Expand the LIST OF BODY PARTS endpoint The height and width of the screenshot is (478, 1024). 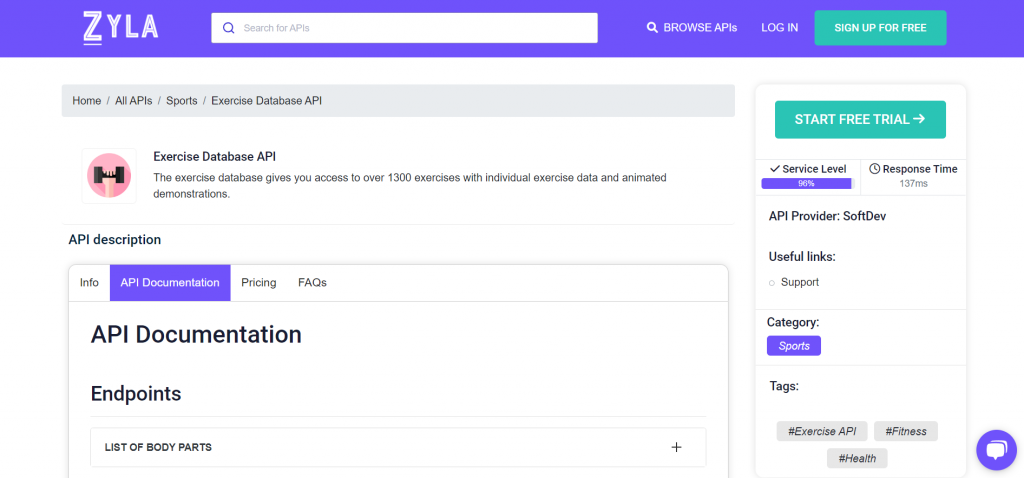pyautogui.click(x=398, y=447)
